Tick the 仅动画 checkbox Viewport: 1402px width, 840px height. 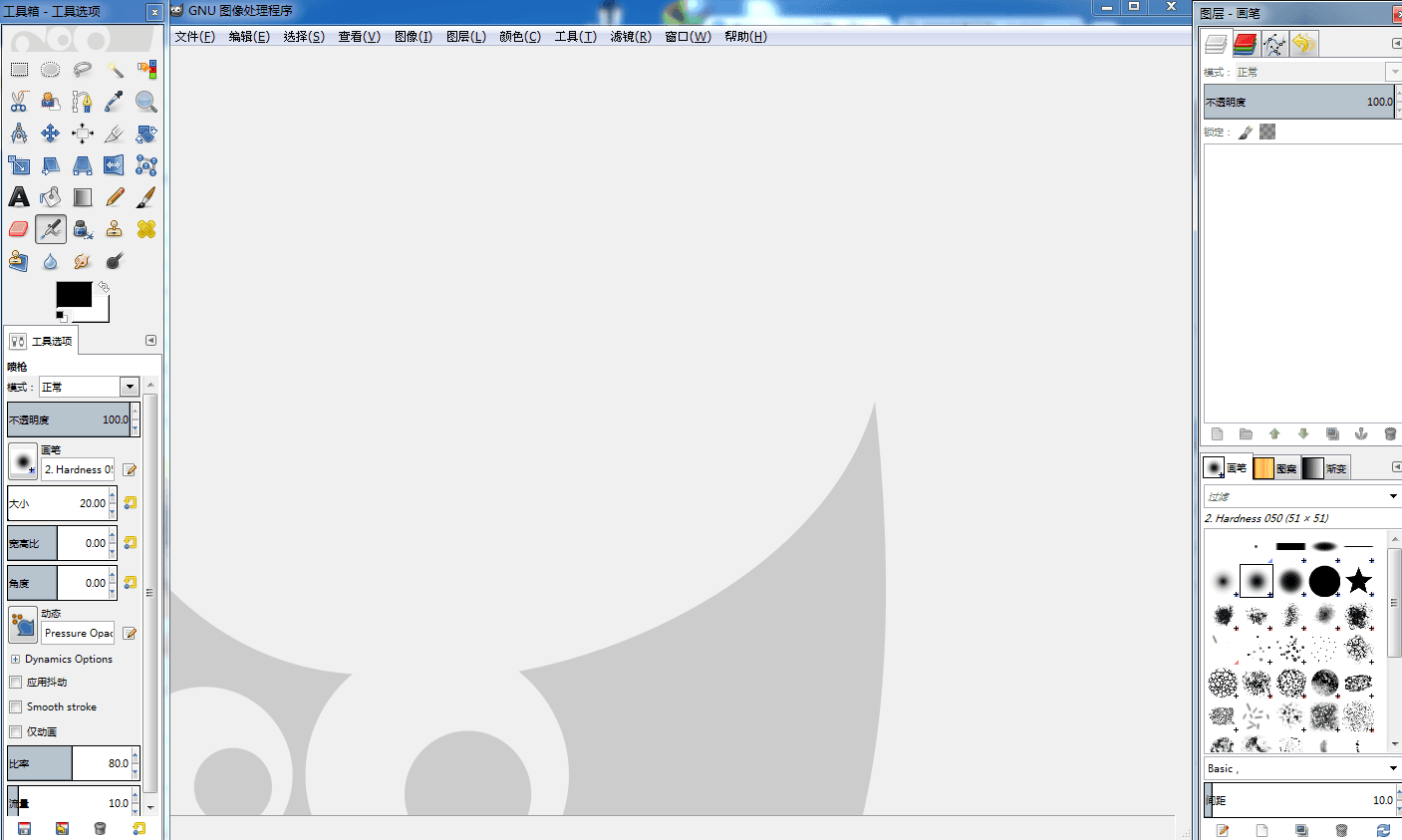15,732
